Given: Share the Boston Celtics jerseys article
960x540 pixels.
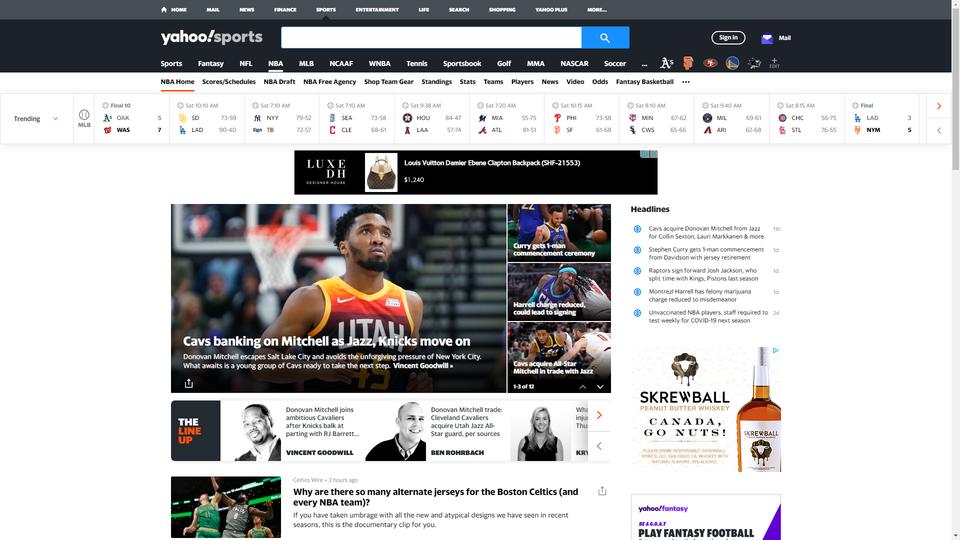Looking at the screenshot, I should (602, 491).
